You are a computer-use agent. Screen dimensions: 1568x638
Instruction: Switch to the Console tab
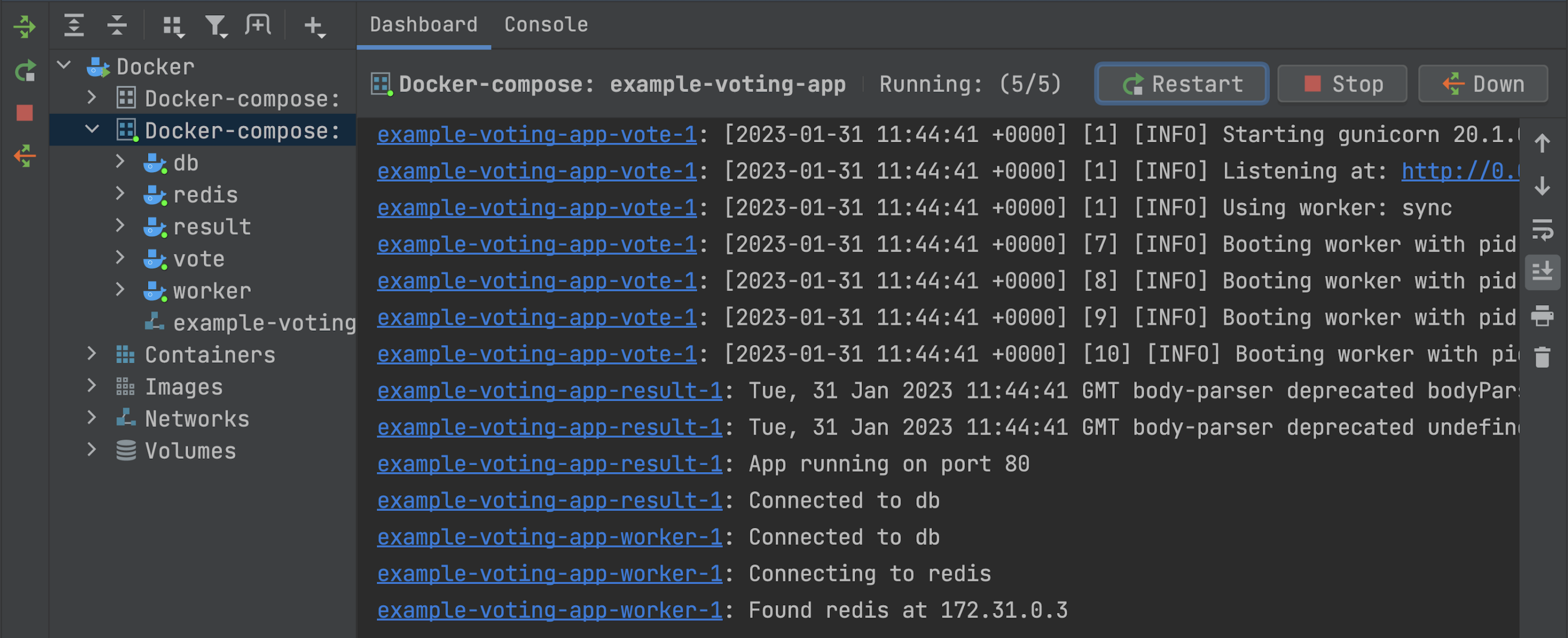(x=545, y=25)
